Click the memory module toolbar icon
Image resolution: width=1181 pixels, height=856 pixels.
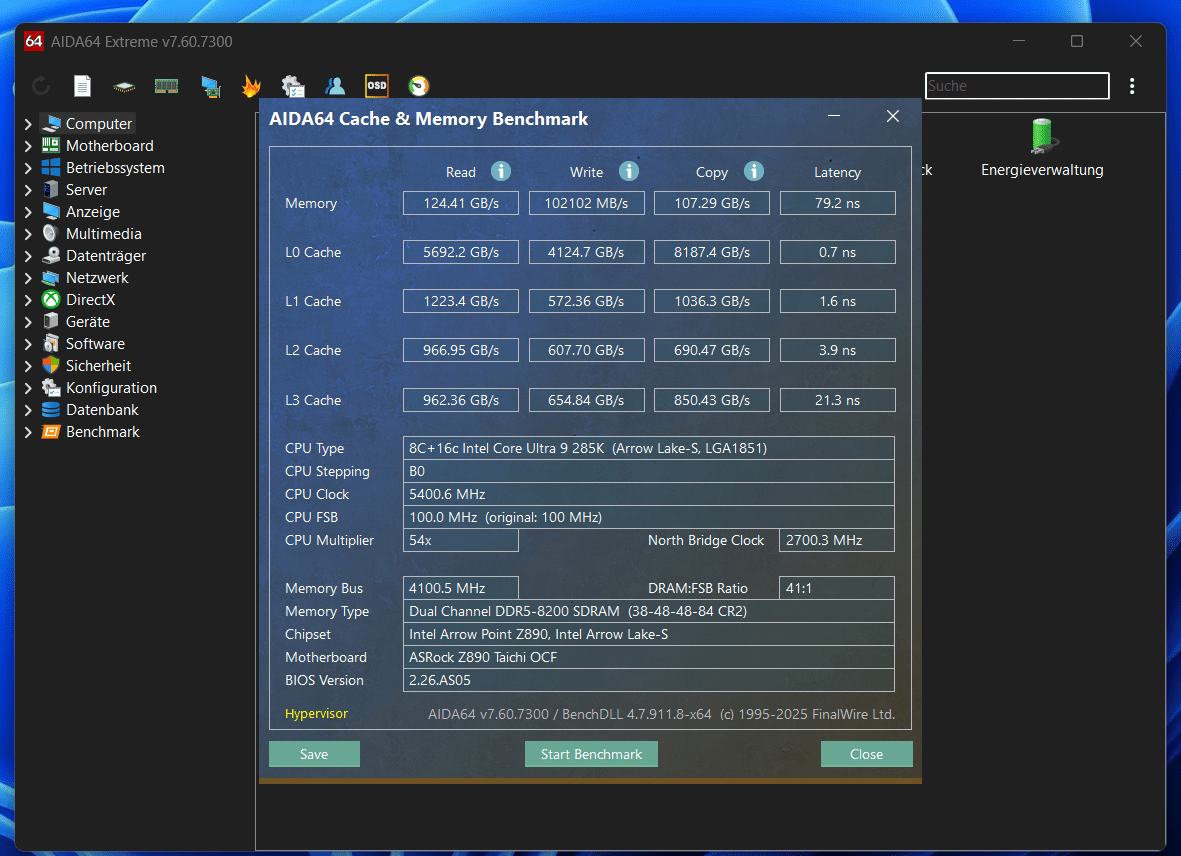pyautogui.click(x=166, y=86)
